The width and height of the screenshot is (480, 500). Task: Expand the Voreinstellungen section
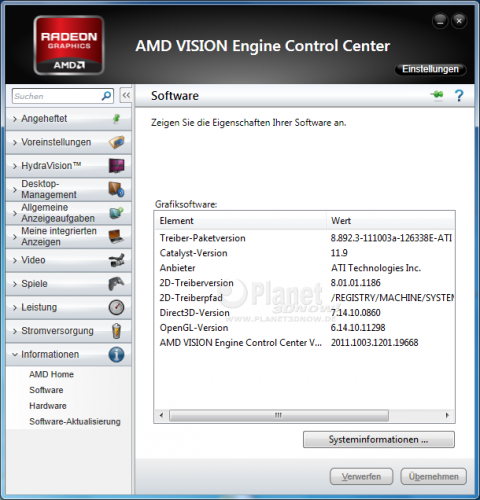pyautogui.click(x=69, y=142)
